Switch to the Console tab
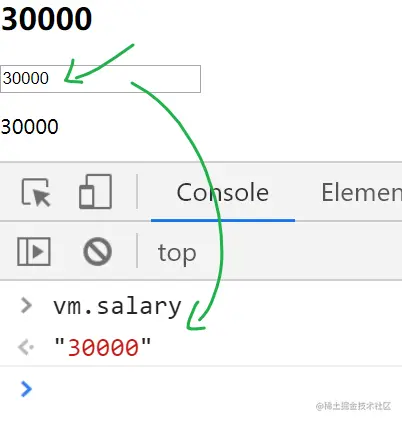Image resolution: width=402 pixels, height=422 pixels. click(x=223, y=192)
